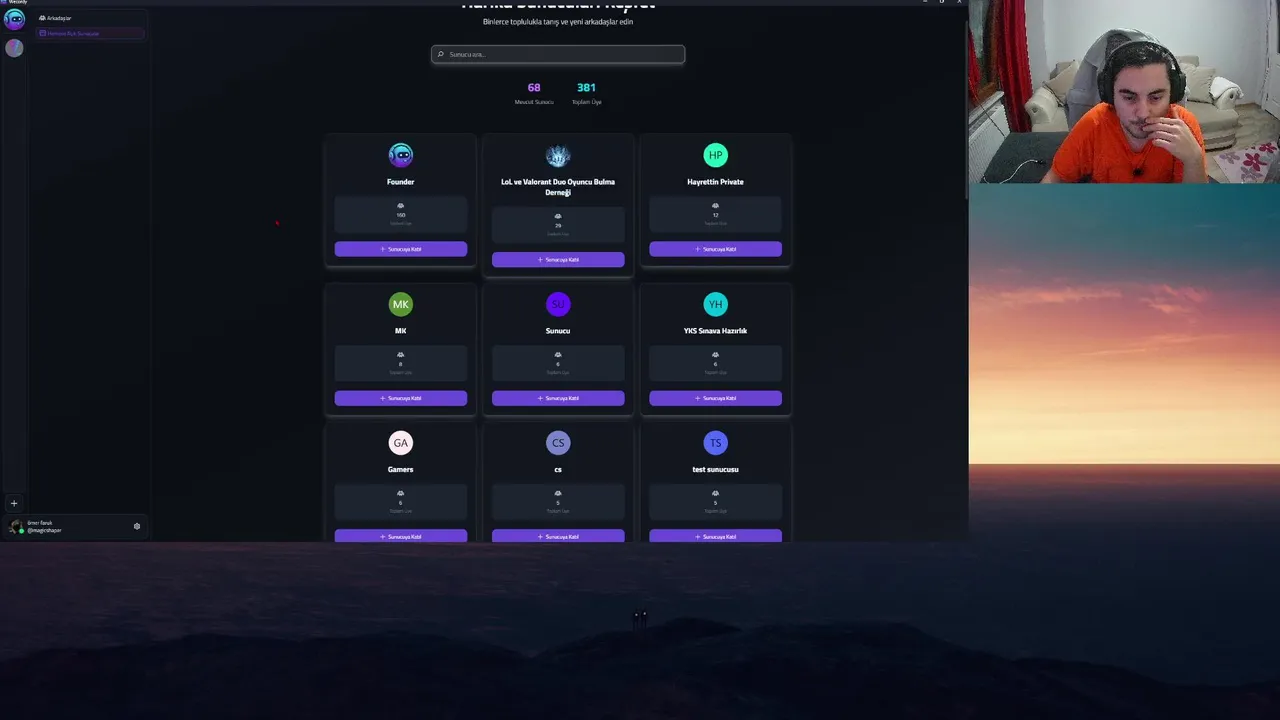1280x720 pixels.
Task: Join the test sunucusu server
Action: (x=715, y=536)
